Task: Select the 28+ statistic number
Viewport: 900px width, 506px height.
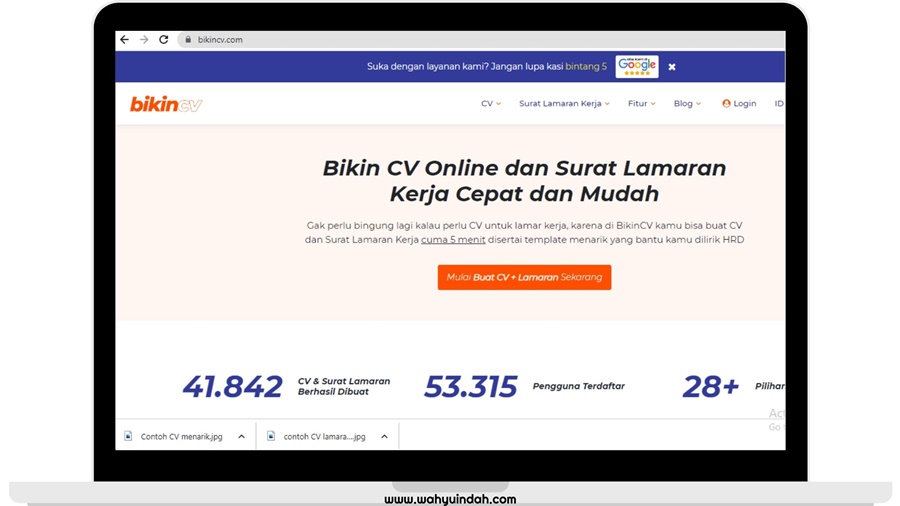Action: pos(711,387)
